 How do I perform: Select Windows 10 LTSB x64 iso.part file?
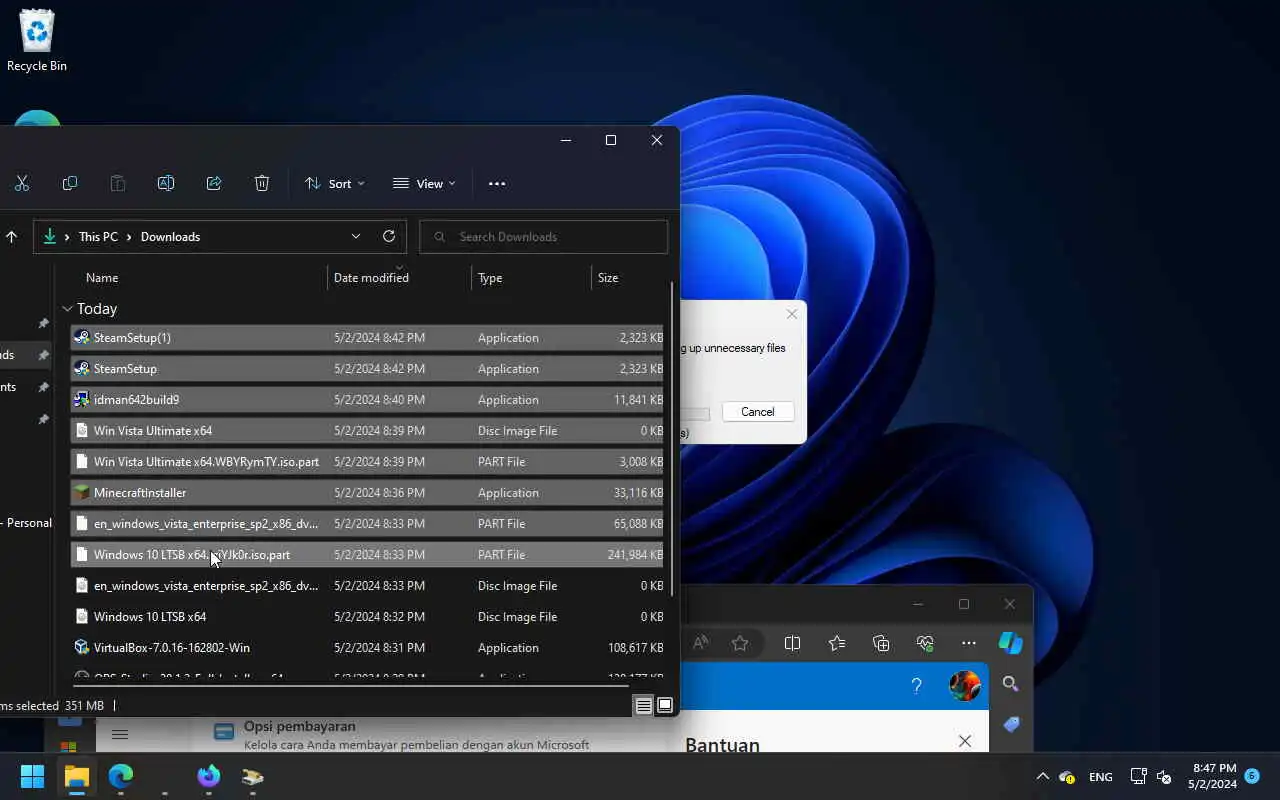click(367, 555)
